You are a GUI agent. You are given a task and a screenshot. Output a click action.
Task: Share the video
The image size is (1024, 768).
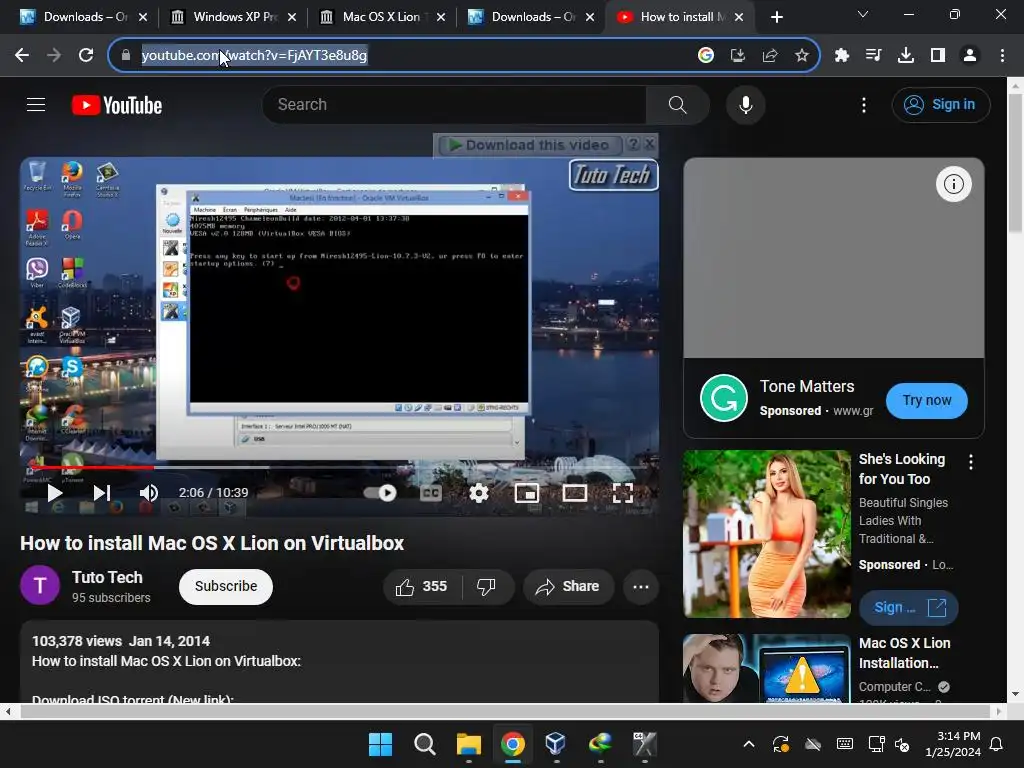click(568, 586)
